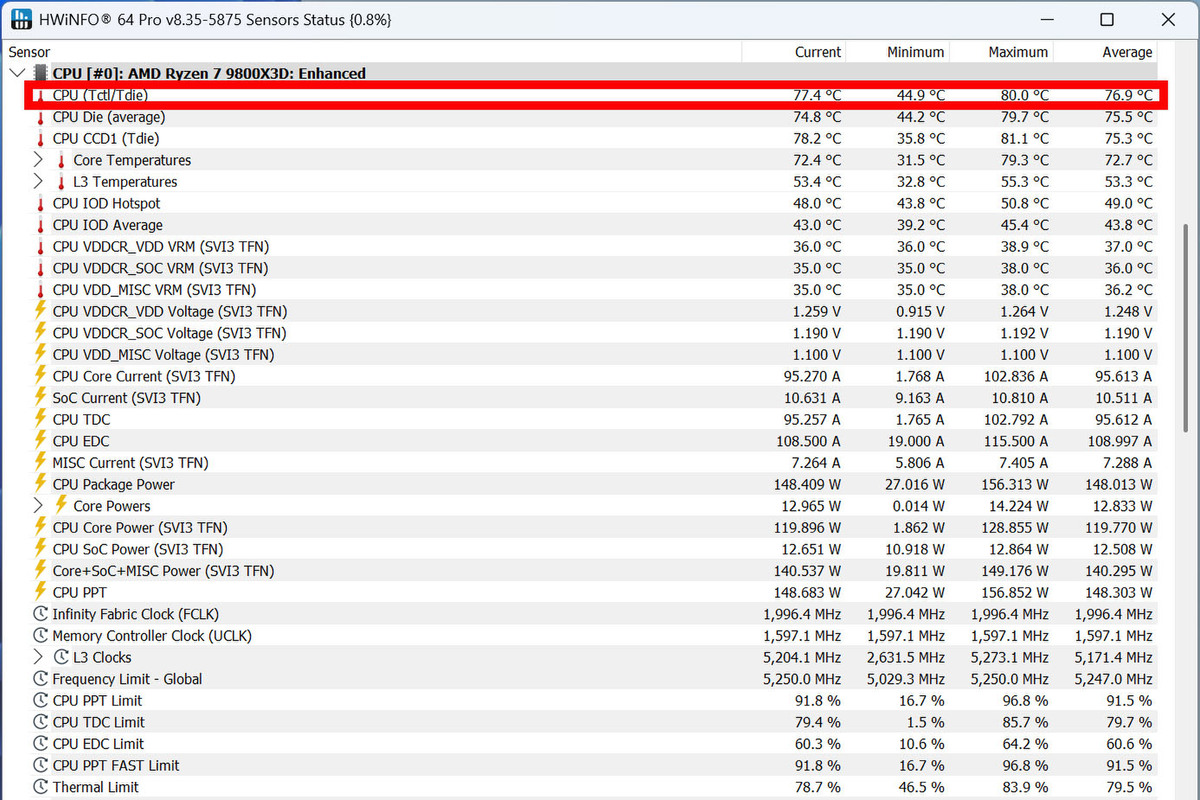The height and width of the screenshot is (800, 1200).
Task: Click the thermometer icon next to Core Temperatures
Action: [61, 160]
